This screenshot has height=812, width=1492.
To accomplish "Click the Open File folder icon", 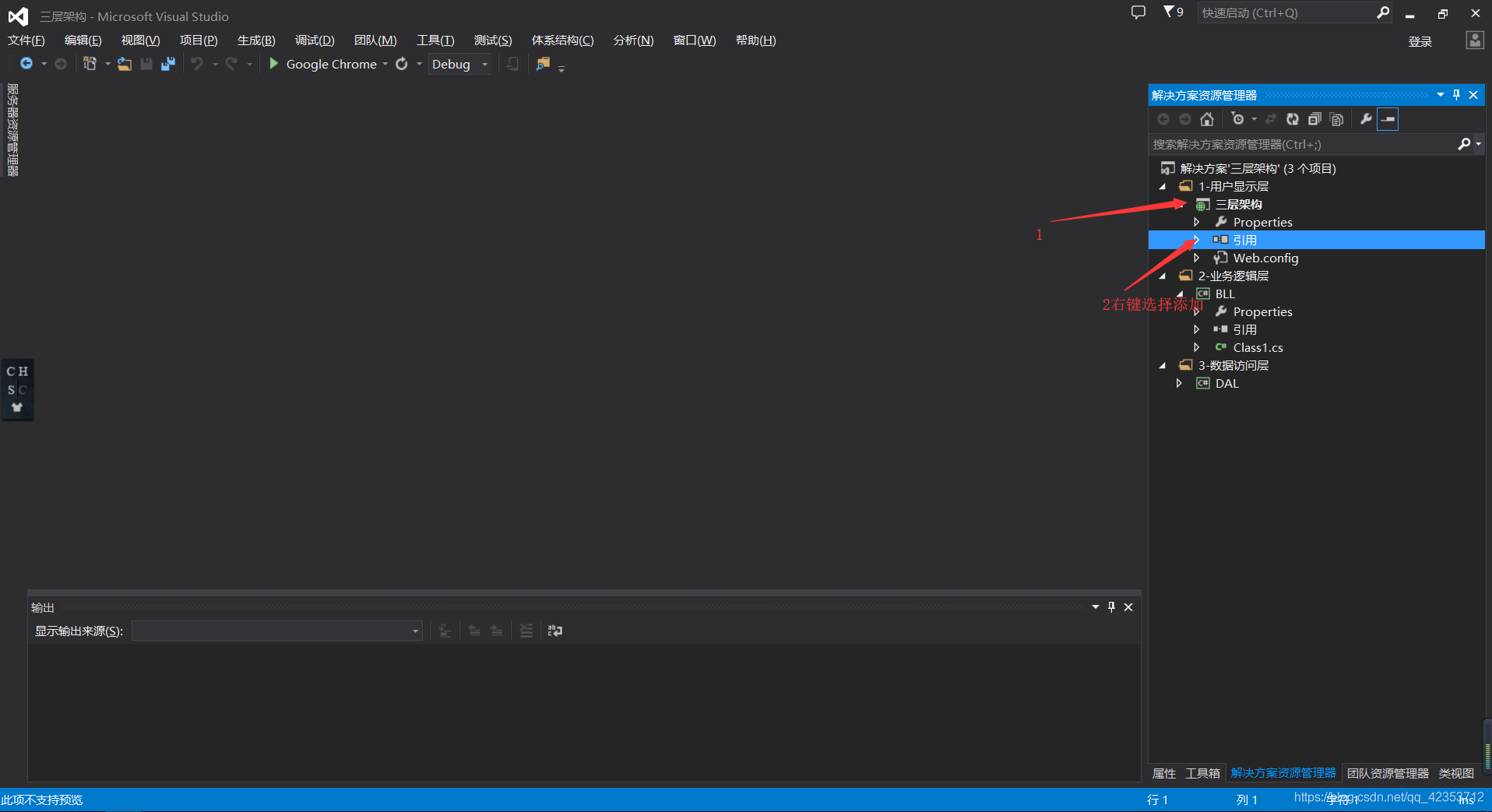I will [x=125, y=64].
